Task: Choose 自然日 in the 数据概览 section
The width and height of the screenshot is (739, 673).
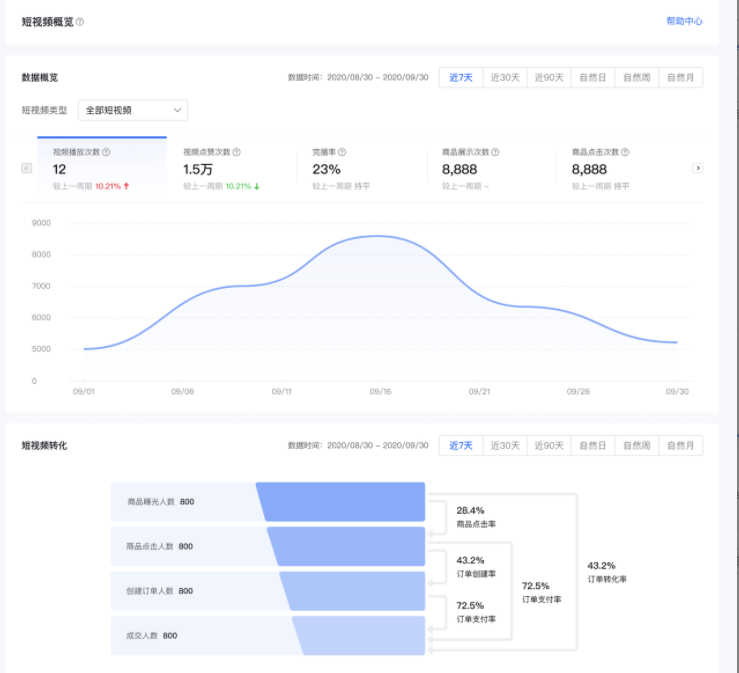Action: pos(593,77)
